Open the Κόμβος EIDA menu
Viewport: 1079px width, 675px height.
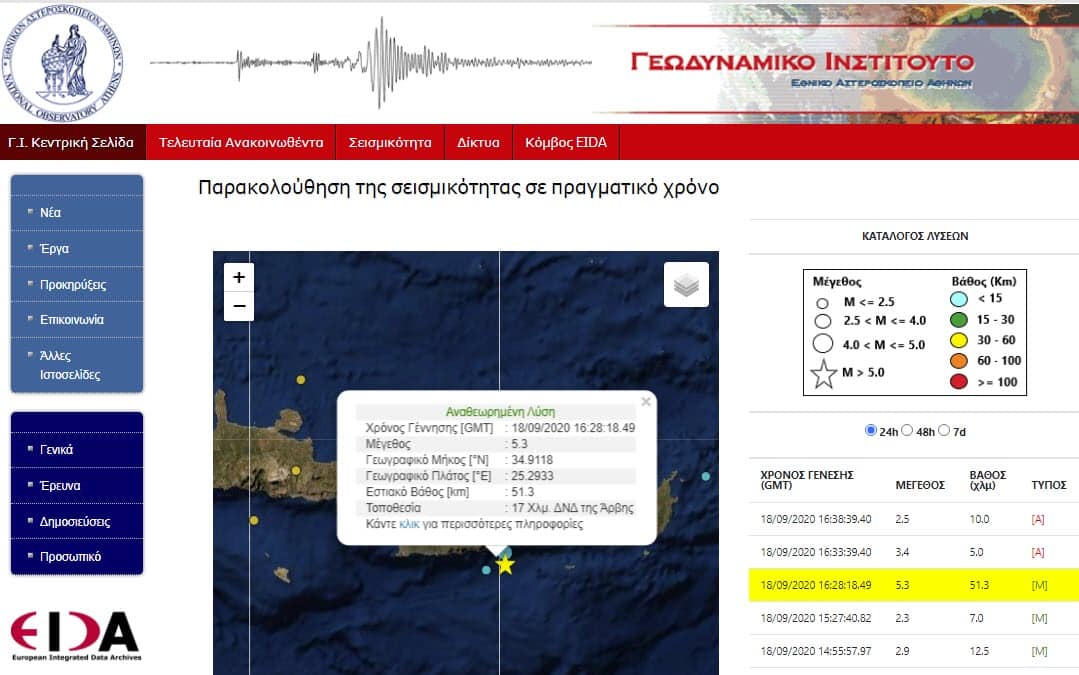click(x=566, y=142)
